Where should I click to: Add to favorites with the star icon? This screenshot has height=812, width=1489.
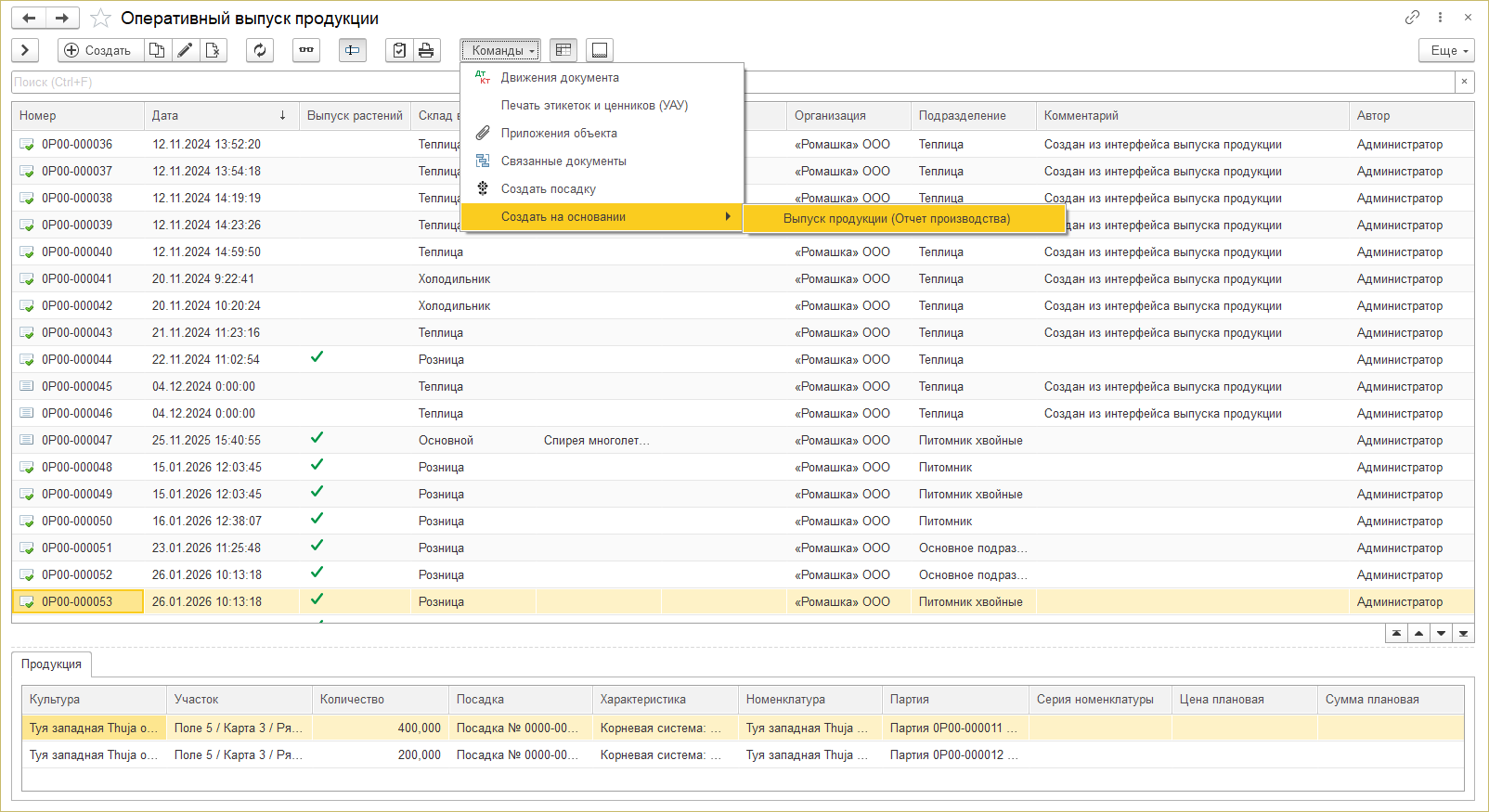101,19
